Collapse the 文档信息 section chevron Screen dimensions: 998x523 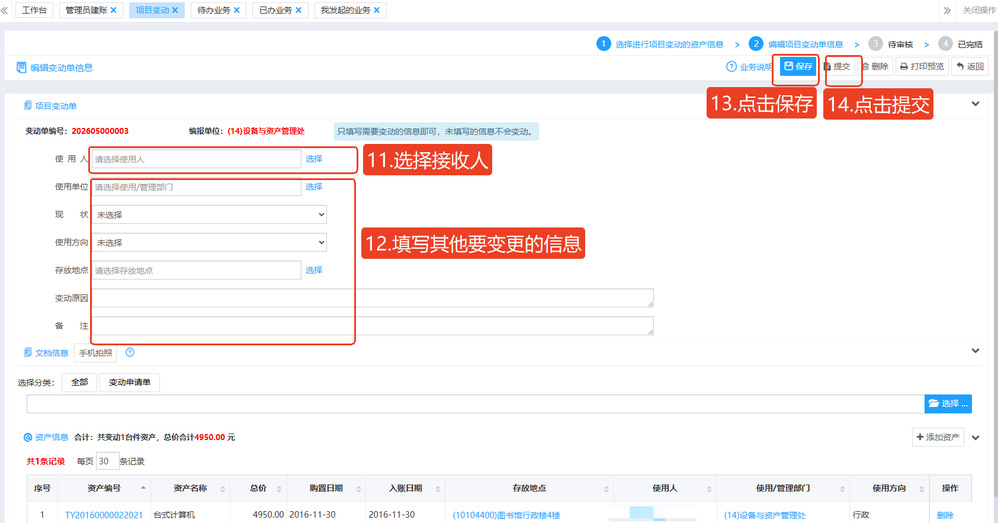(x=975, y=351)
